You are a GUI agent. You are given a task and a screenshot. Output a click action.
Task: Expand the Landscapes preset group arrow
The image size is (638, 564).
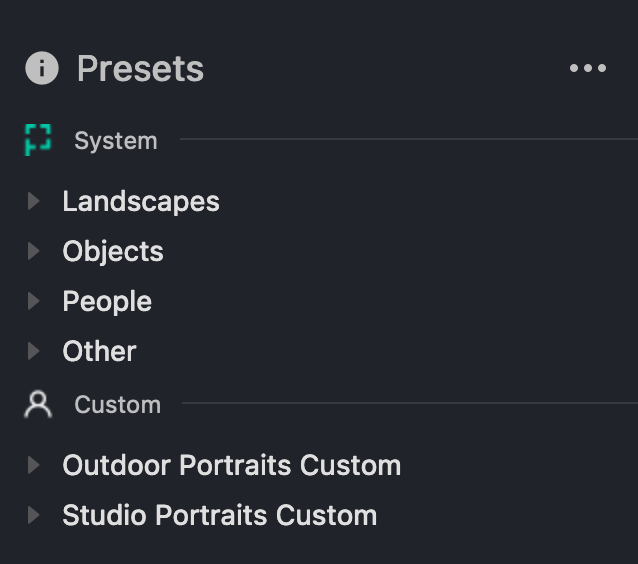coord(34,201)
